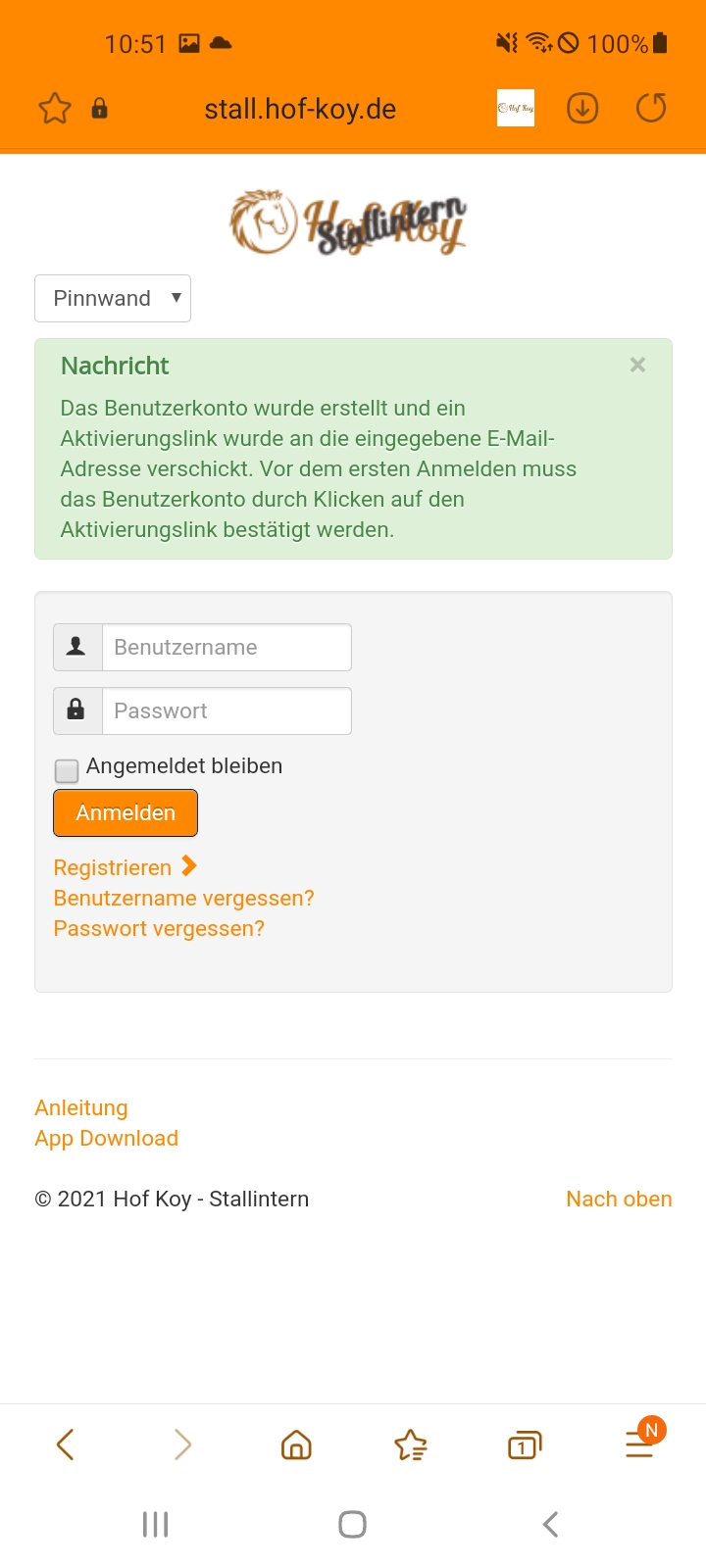Open the bookmarks list icon
The image size is (706, 1568).
tap(411, 1445)
